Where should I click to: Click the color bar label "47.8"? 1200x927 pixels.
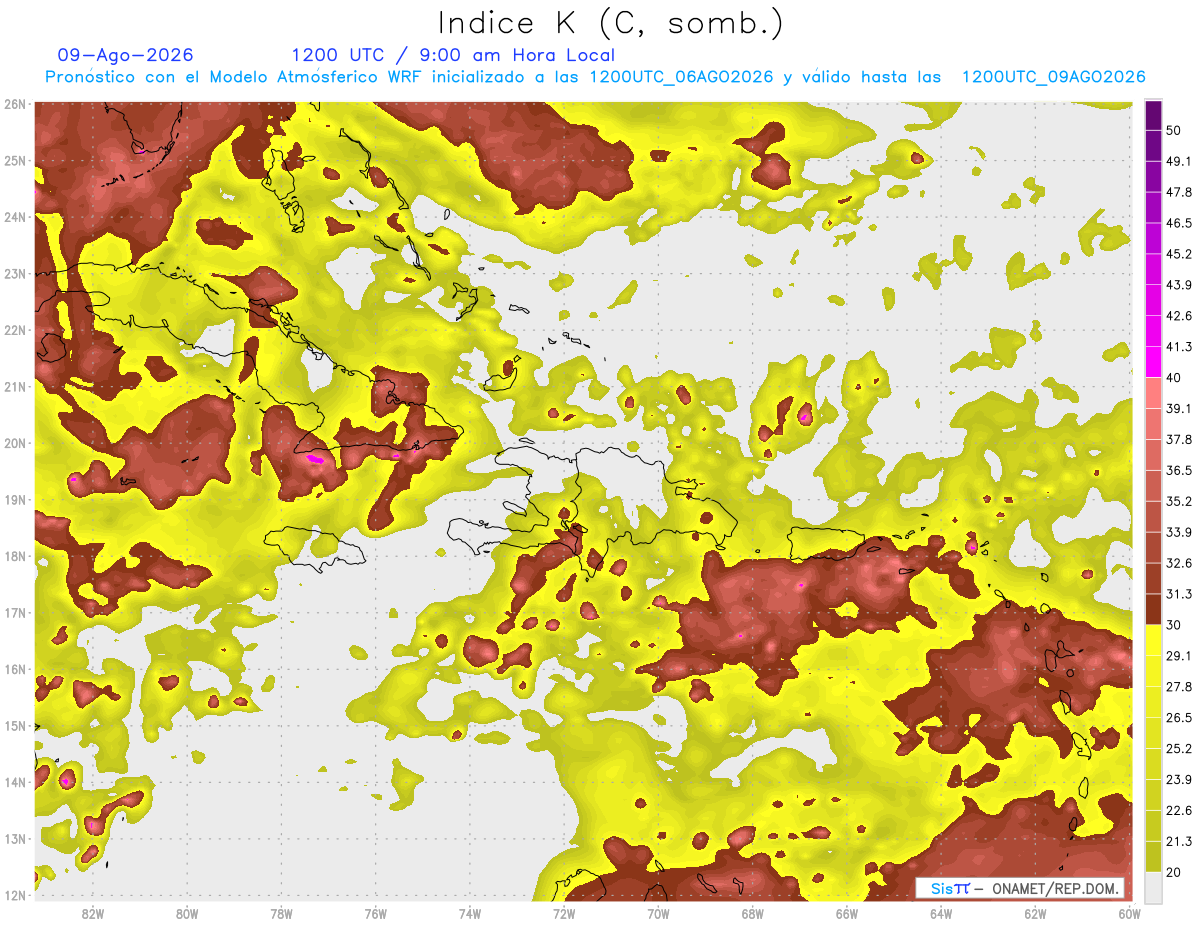tap(1178, 192)
